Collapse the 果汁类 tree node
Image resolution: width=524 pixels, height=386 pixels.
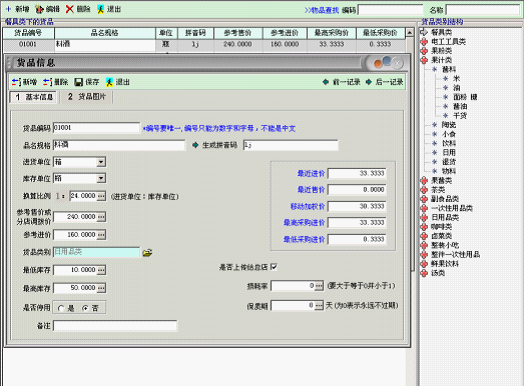tap(424, 60)
